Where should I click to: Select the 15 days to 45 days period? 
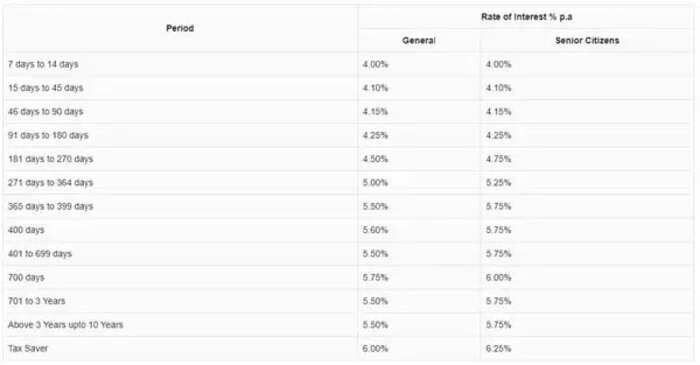click(46, 88)
